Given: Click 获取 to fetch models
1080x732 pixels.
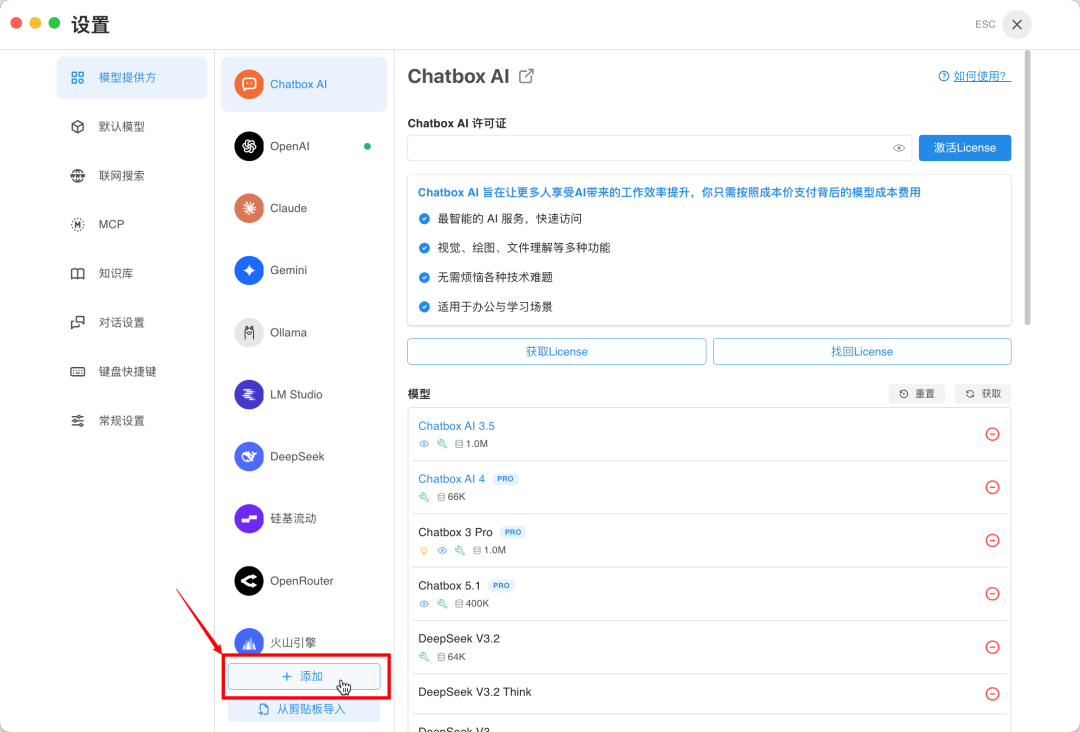Looking at the screenshot, I should (x=983, y=394).
